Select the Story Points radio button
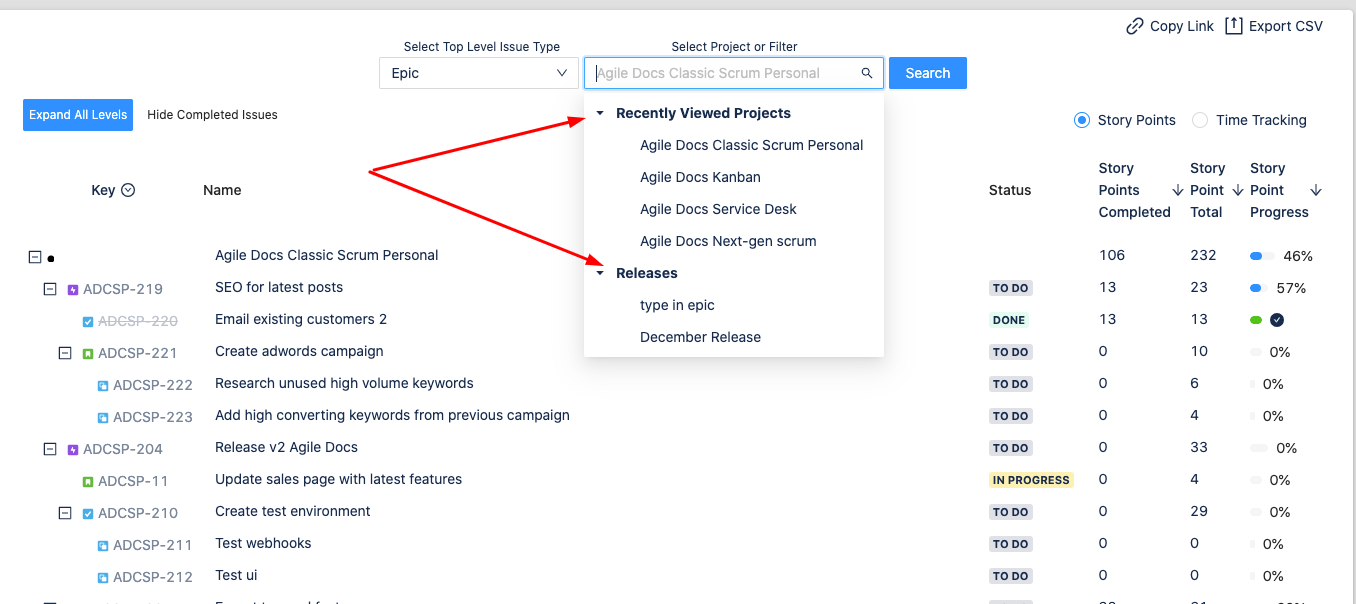 pyautogui.click(x=1082, y=120)
